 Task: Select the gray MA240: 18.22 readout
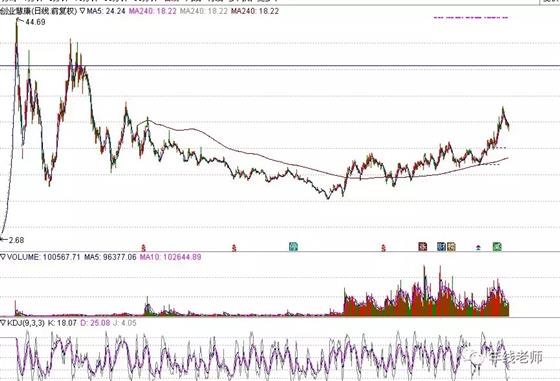[x=204, y=11]
